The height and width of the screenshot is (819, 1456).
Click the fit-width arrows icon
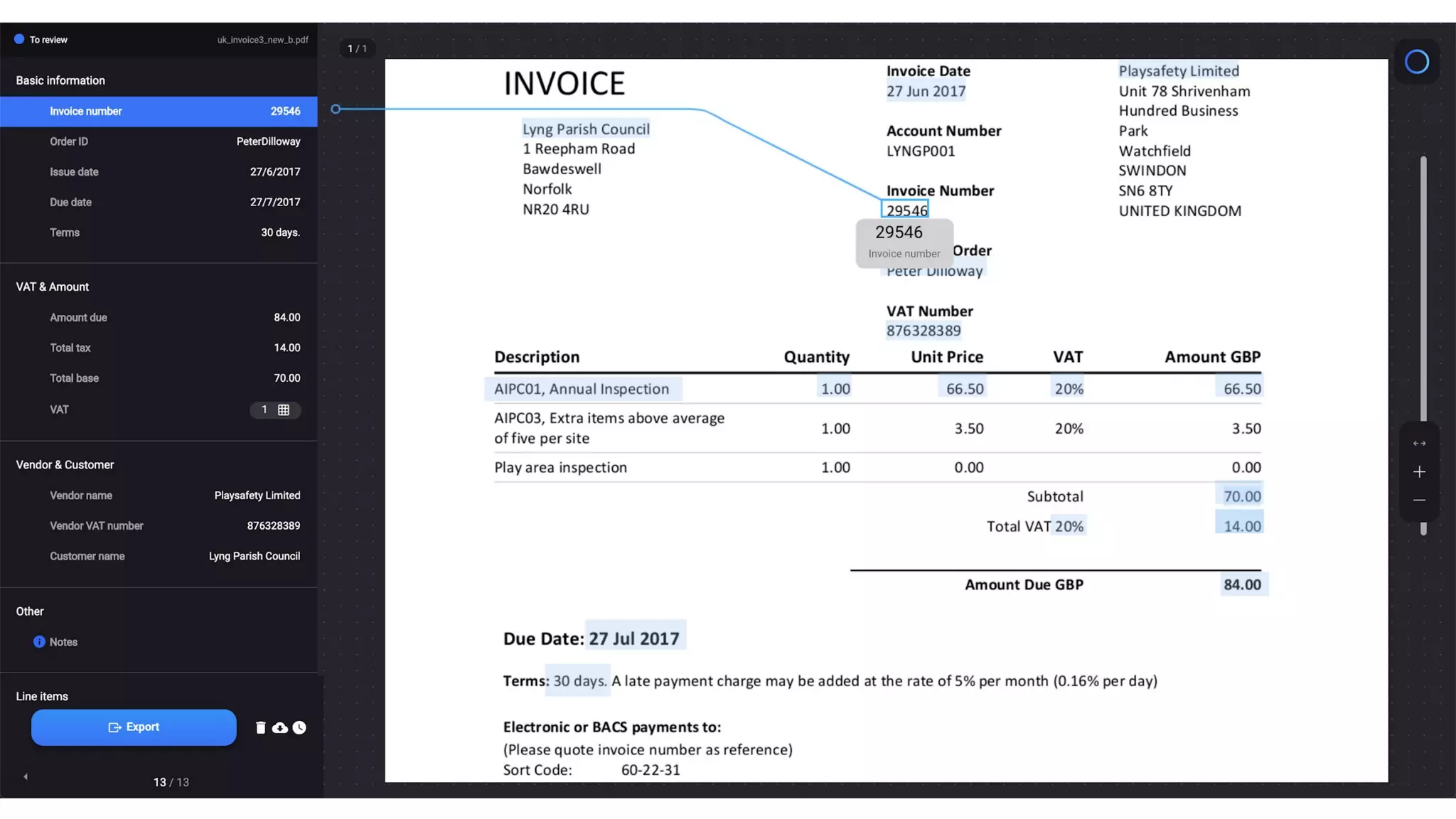1419,444
